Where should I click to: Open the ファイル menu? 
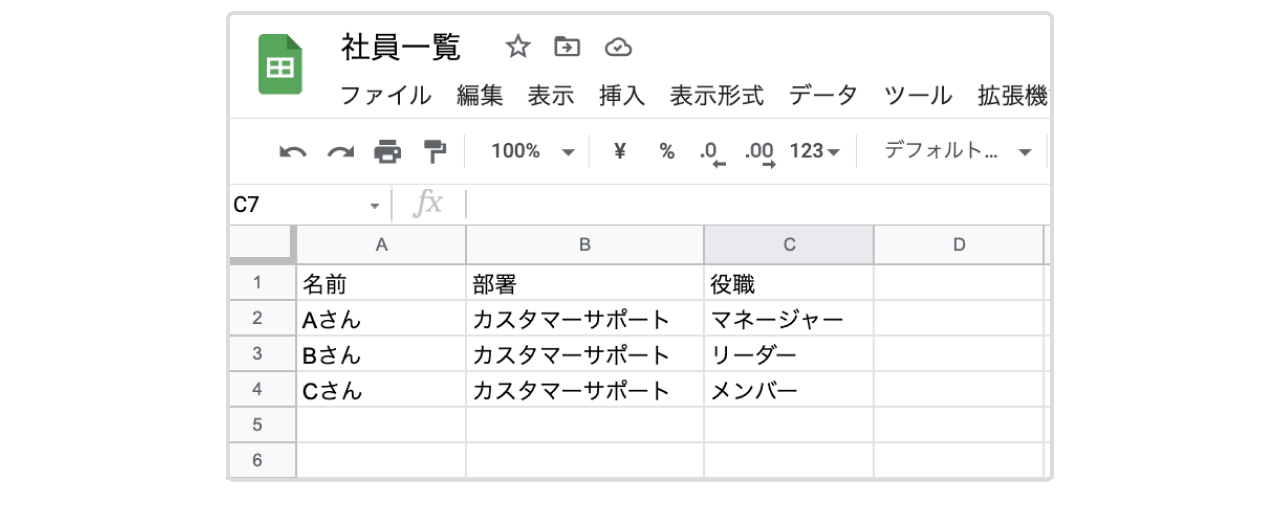385,96
